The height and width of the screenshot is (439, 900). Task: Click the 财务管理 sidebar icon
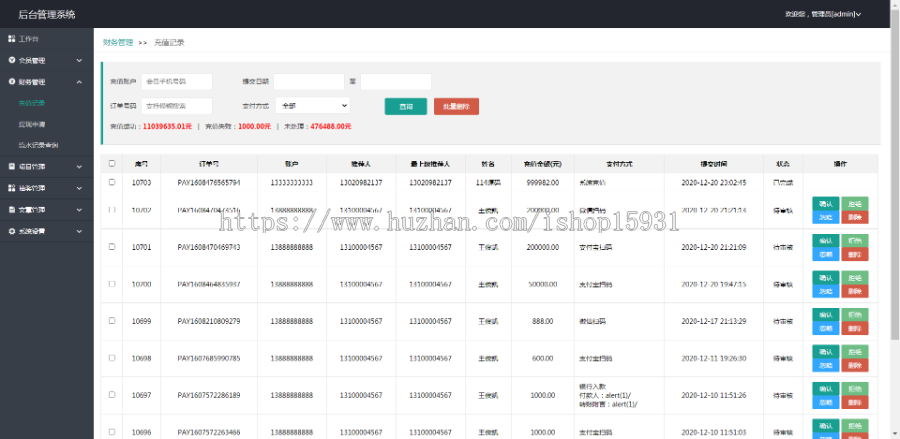[12, 82]
